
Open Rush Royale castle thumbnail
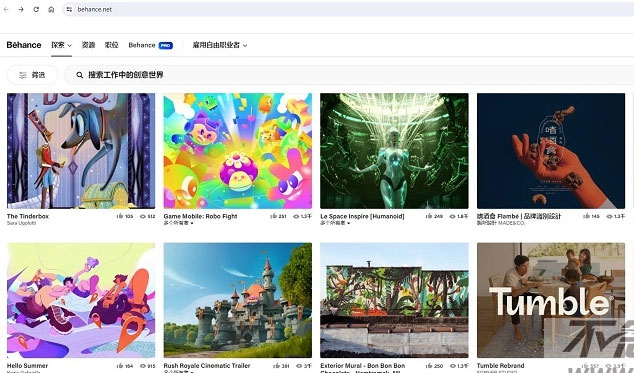coord(238,300)
